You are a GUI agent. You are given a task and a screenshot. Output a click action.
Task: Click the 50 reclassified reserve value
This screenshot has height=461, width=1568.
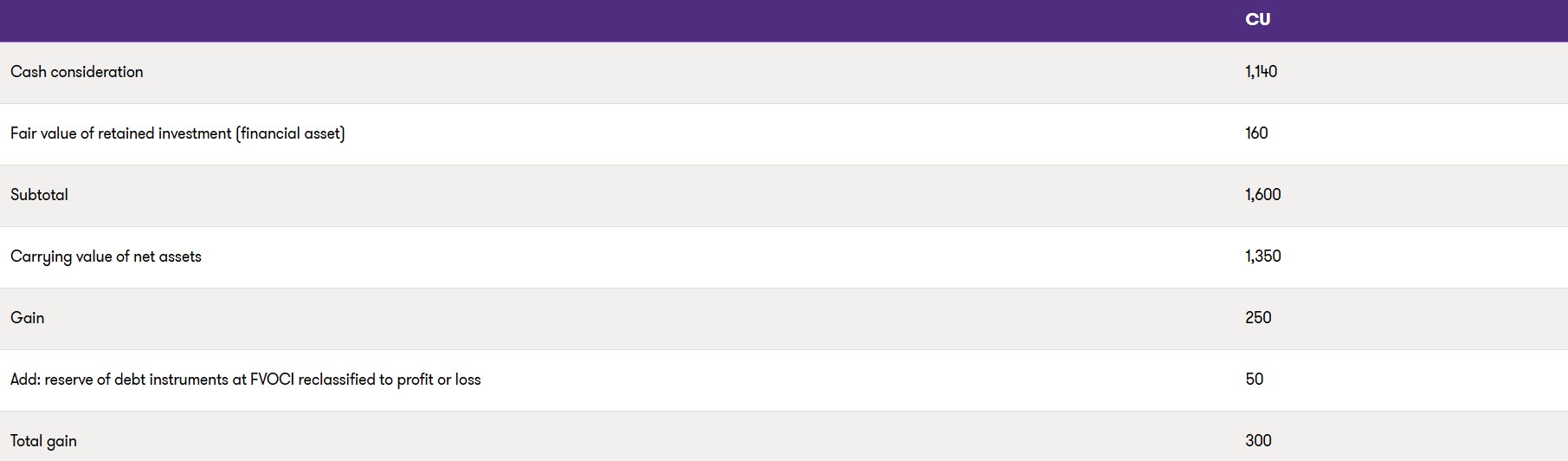pos(1254,380)
